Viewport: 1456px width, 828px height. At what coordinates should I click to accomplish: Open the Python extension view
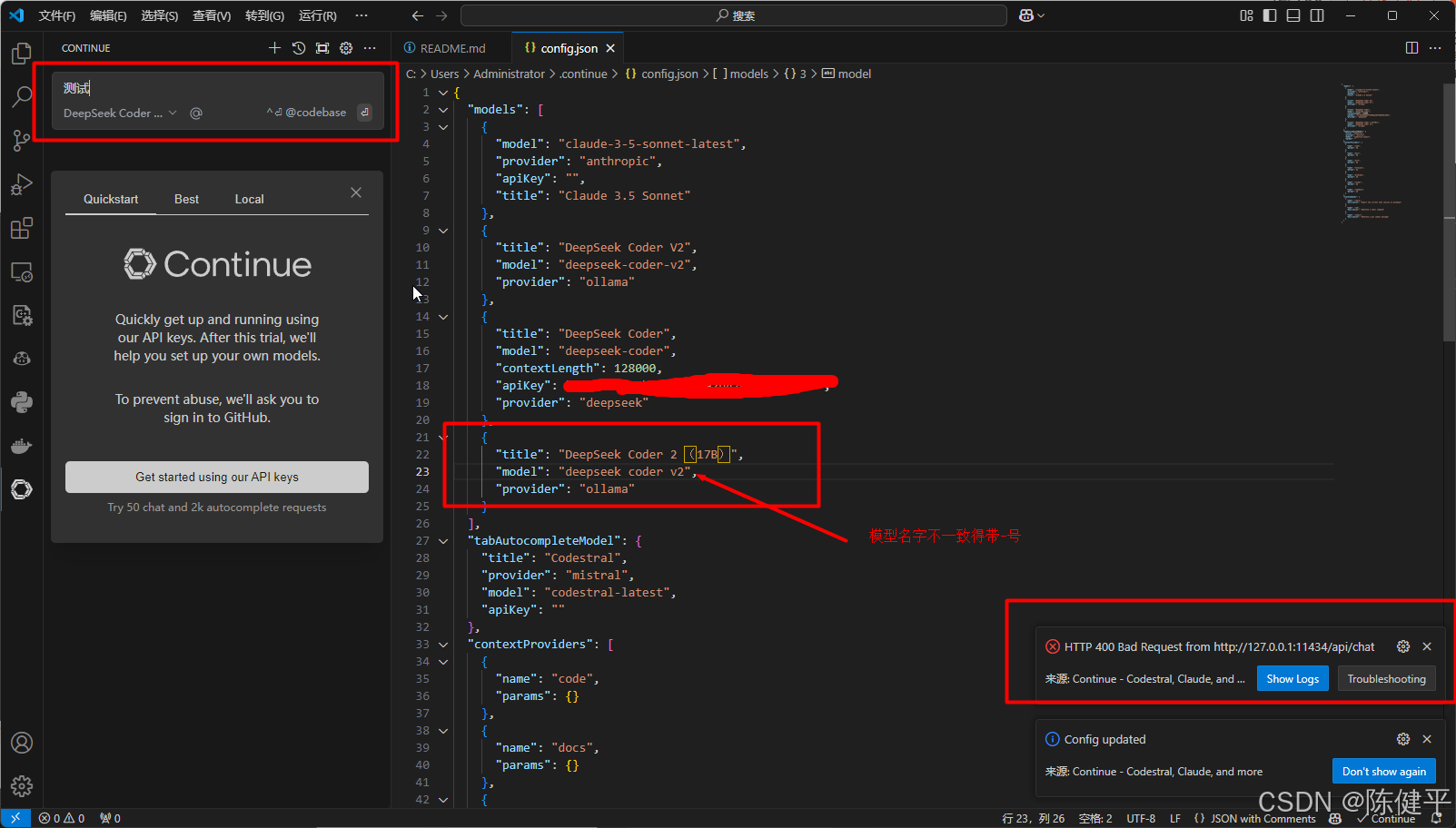[22, 402]
